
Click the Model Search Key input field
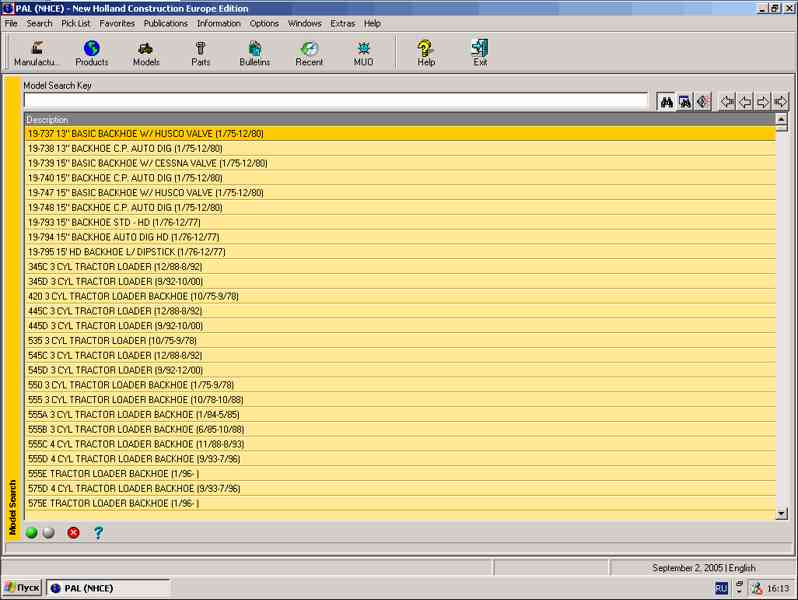pos(336,100)
